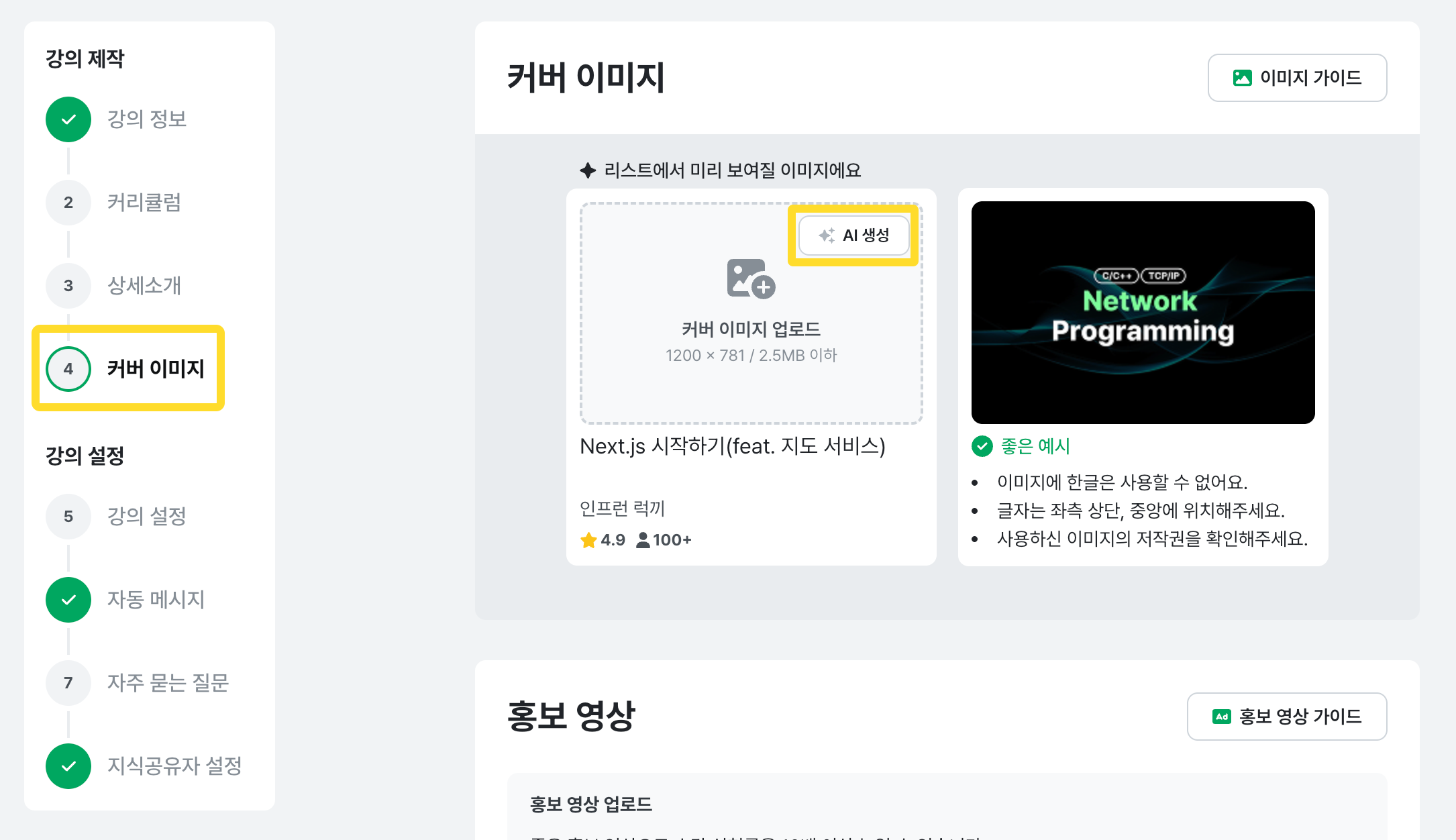Click the star rating 4.9 on preview card
This screenshot has height=840, width=1456.
tap(604, 540)
